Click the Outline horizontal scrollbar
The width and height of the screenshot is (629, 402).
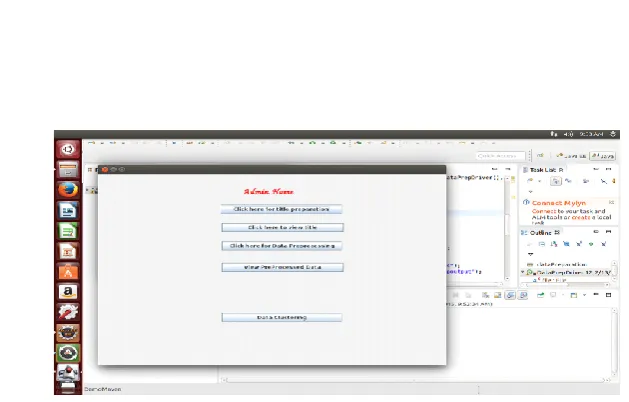point(565,284)
